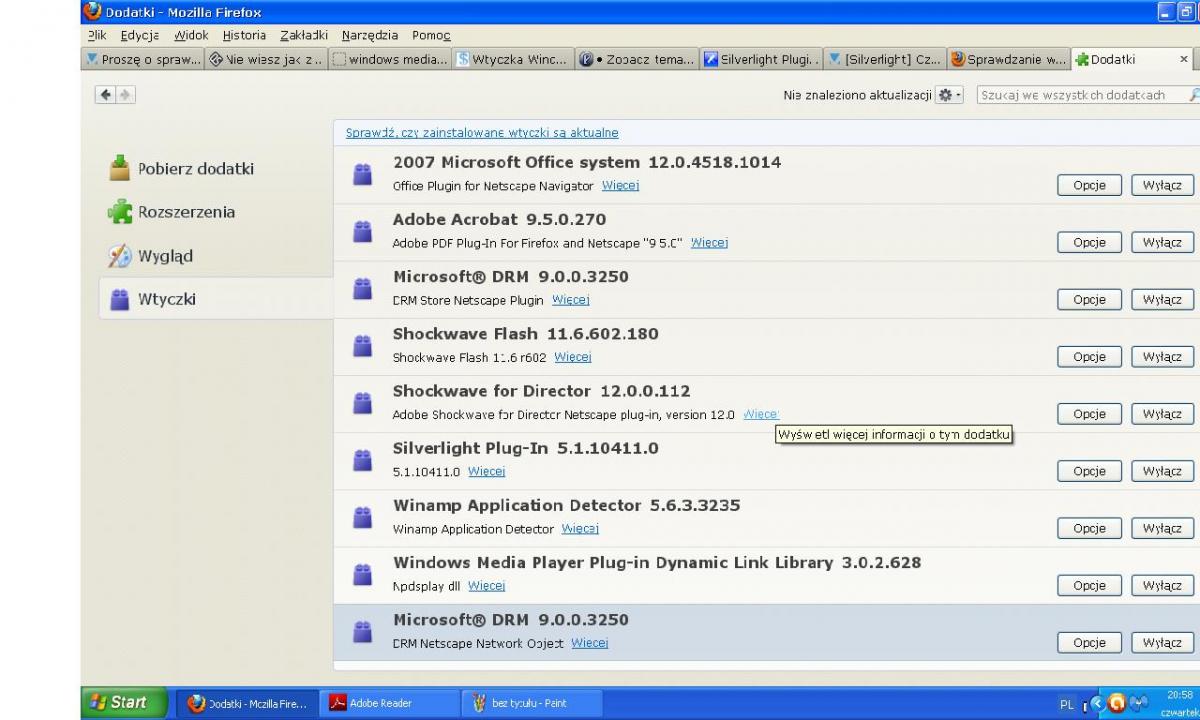Select the Silverlight Plug-In icon
1200x720 pixels.
coord(362,460)
